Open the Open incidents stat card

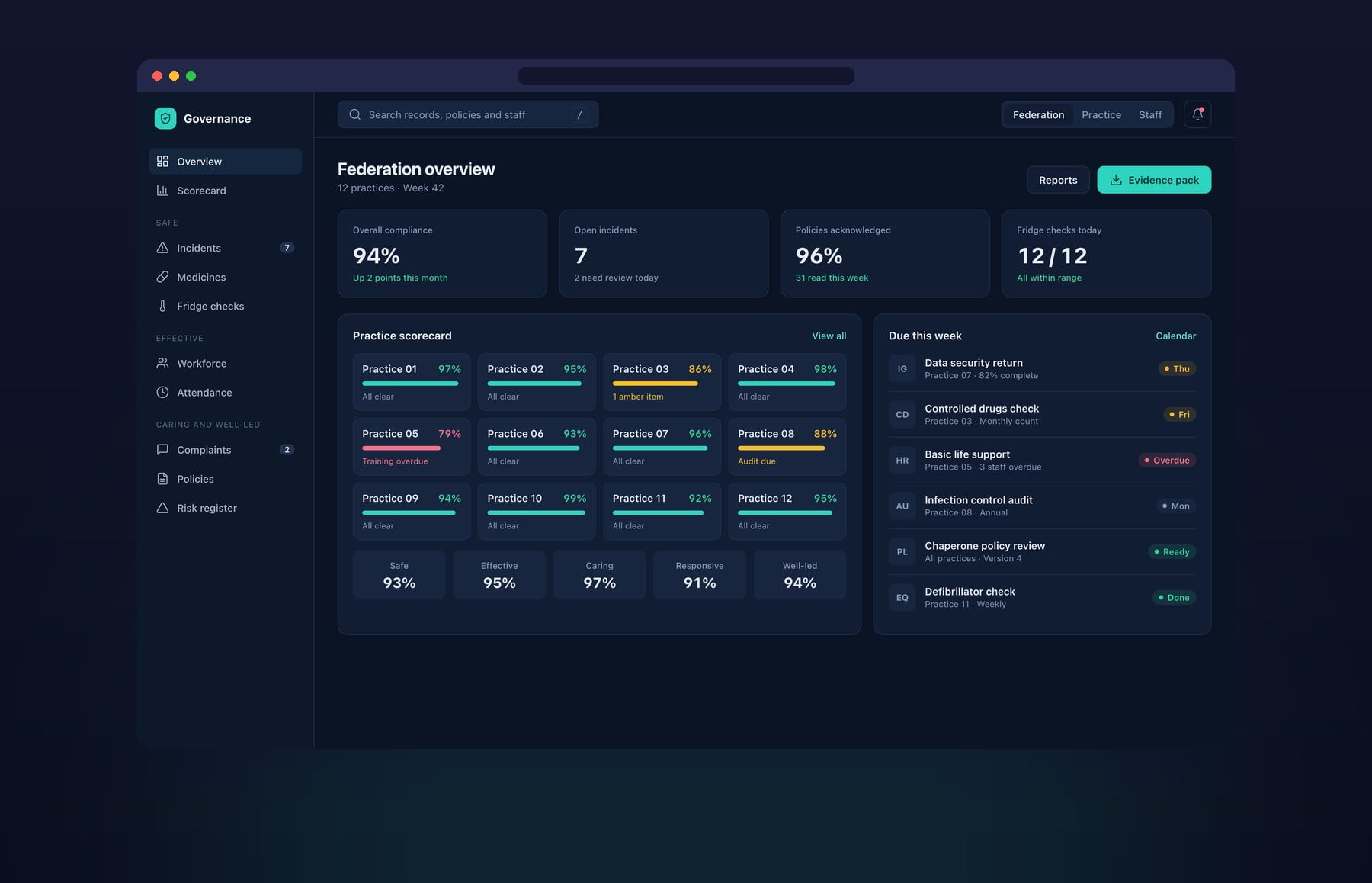[x=663, y=254]
